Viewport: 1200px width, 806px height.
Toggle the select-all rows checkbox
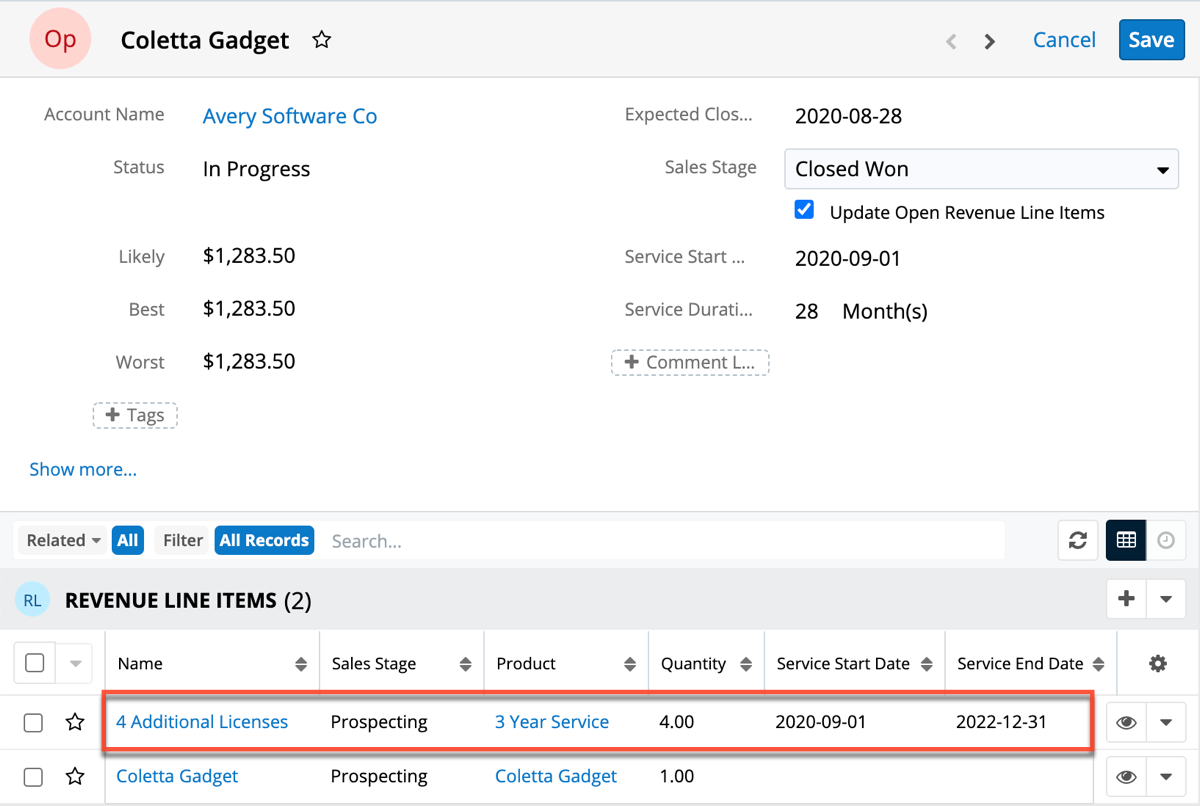pos(34,663)
